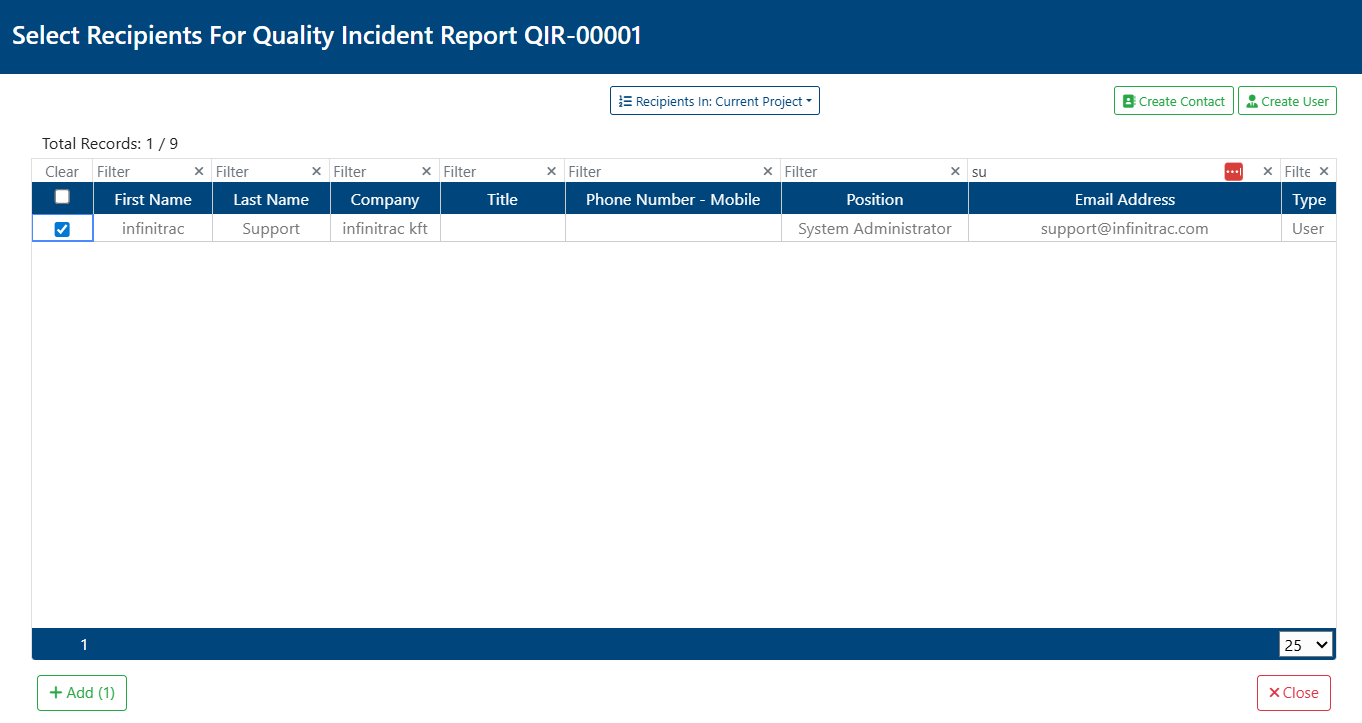Sort by the Type column header
Viewport: 1362px width, 723px height.
coord(1309,199)
